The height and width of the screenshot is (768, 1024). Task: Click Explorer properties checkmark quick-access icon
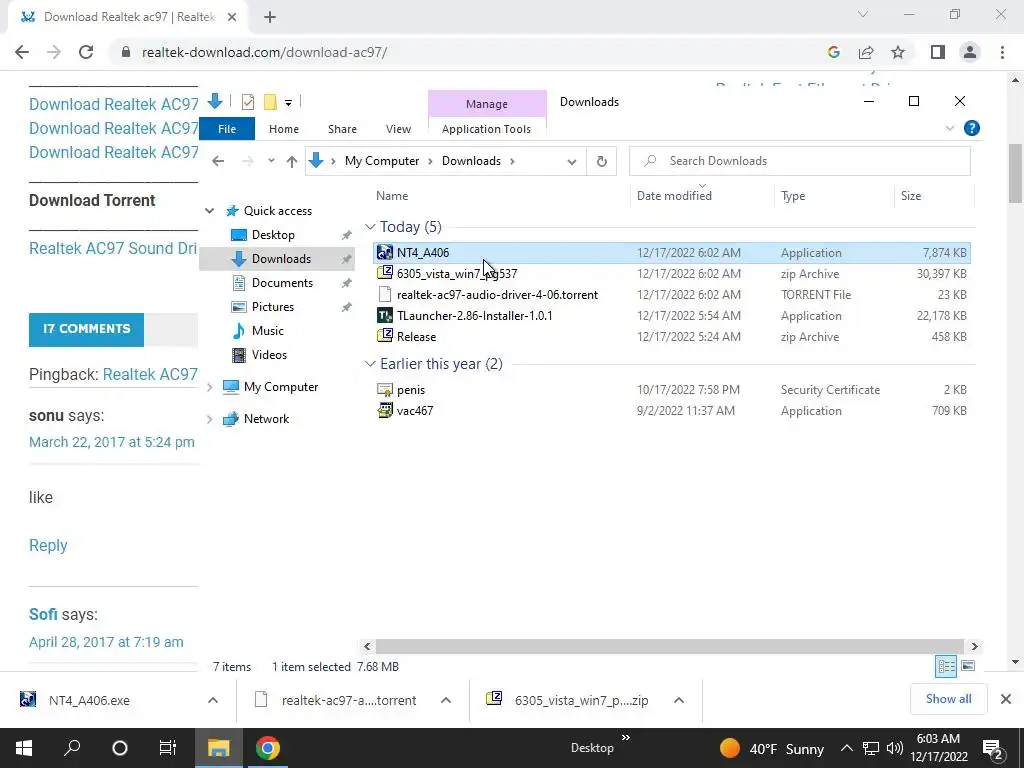pyautogui.click(x=248, y=102)
